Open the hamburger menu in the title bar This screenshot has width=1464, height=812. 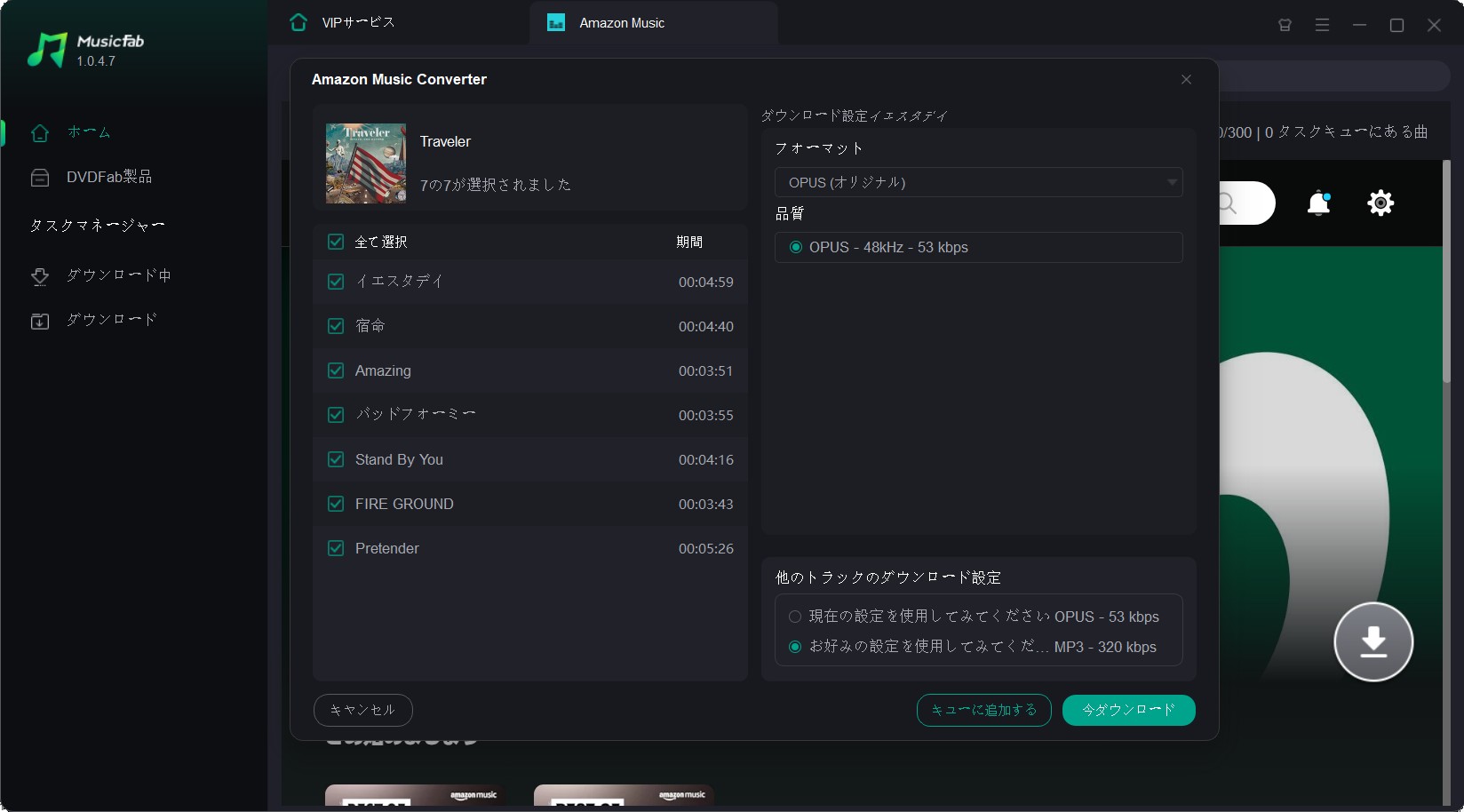coord(1322,25)
